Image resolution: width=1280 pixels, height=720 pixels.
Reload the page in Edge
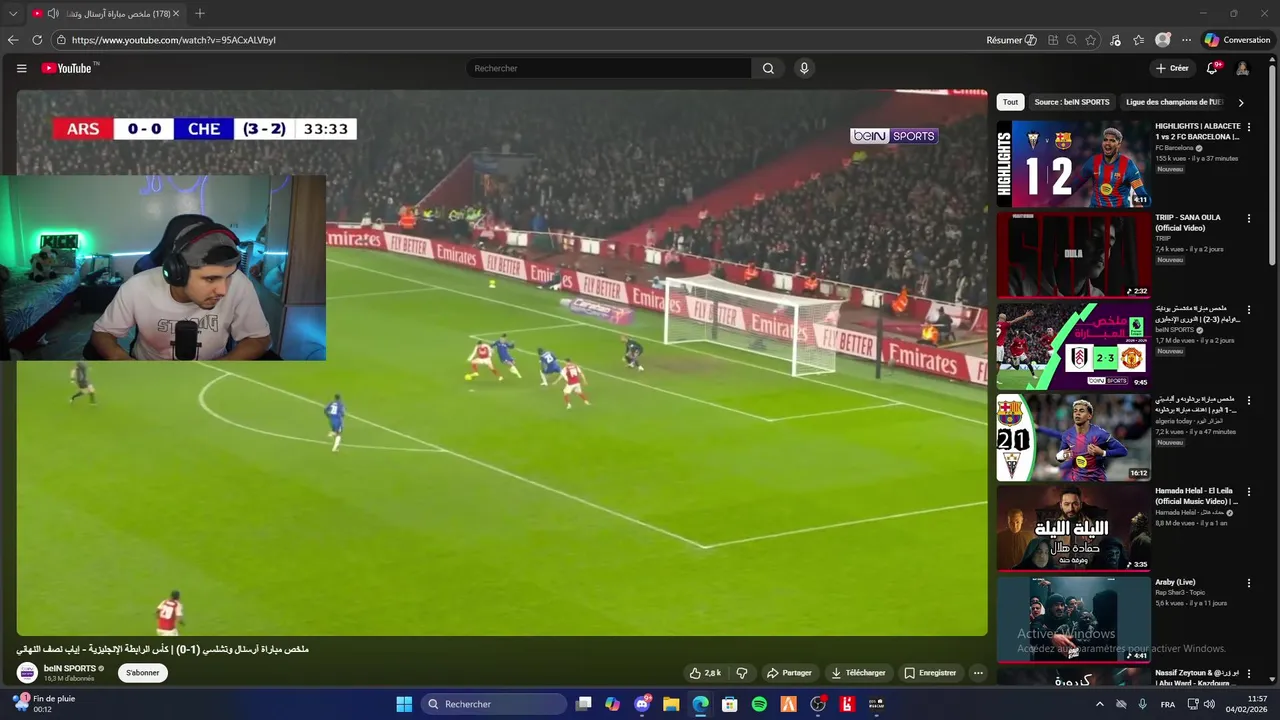click(x=37, y=40)
